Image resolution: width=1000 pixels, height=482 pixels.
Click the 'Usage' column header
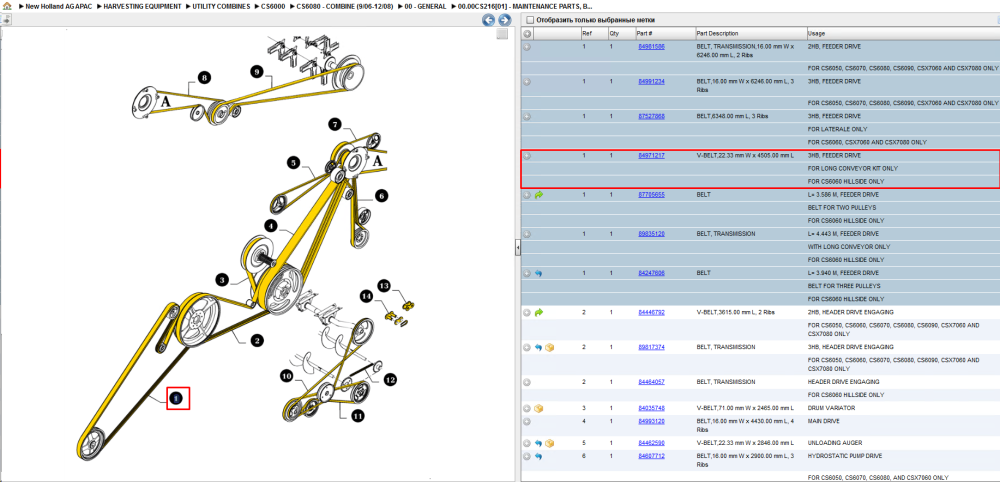pos(902,33)
